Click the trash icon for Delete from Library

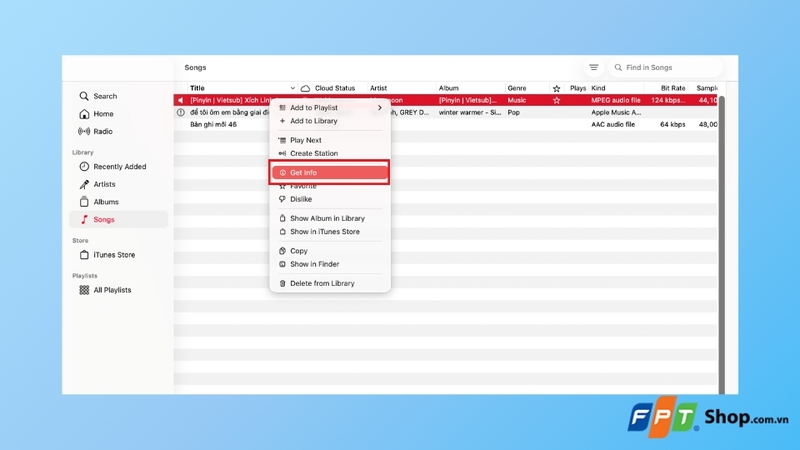click(x=282, y=283)
